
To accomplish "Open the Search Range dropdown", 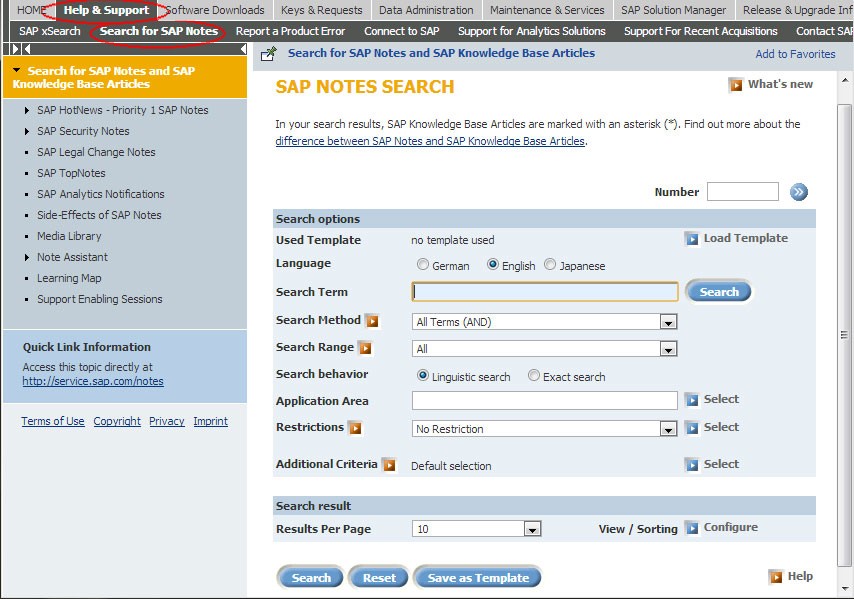I will pos(668,349).
